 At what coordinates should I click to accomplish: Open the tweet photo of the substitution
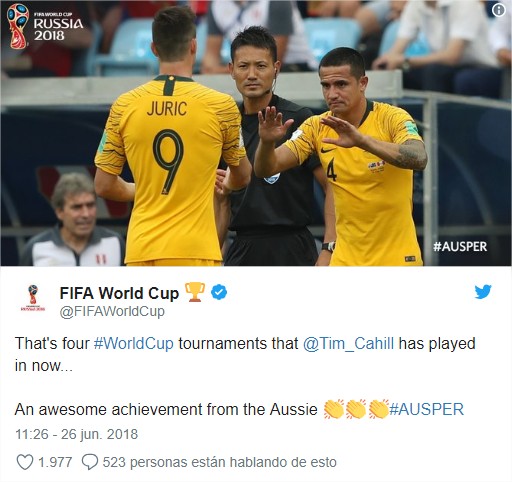pos(256,133)
